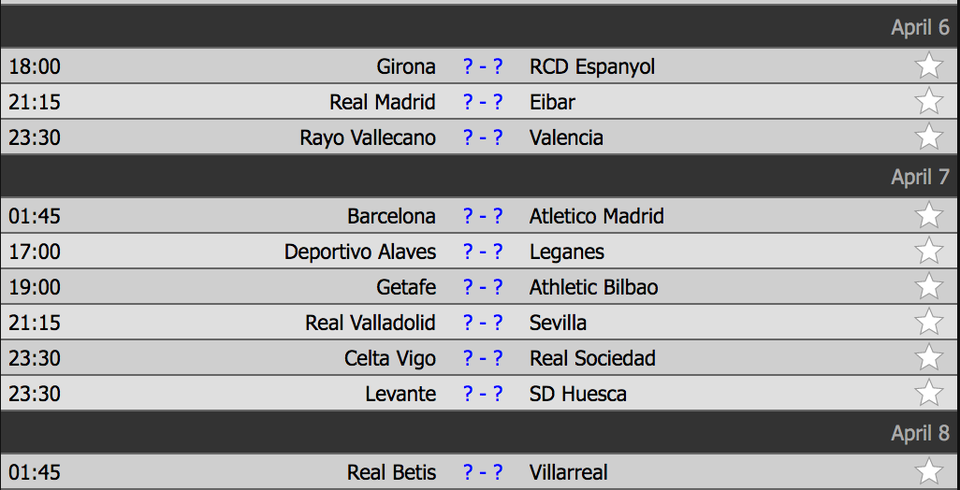
Task: Mark Barcelona vs Atletico Madrid as favorite
Action: 929,216
